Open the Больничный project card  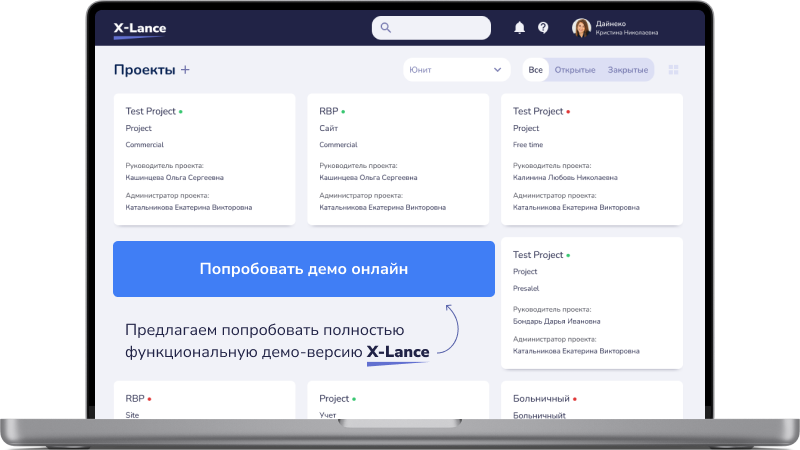click(x=592, y=400)
